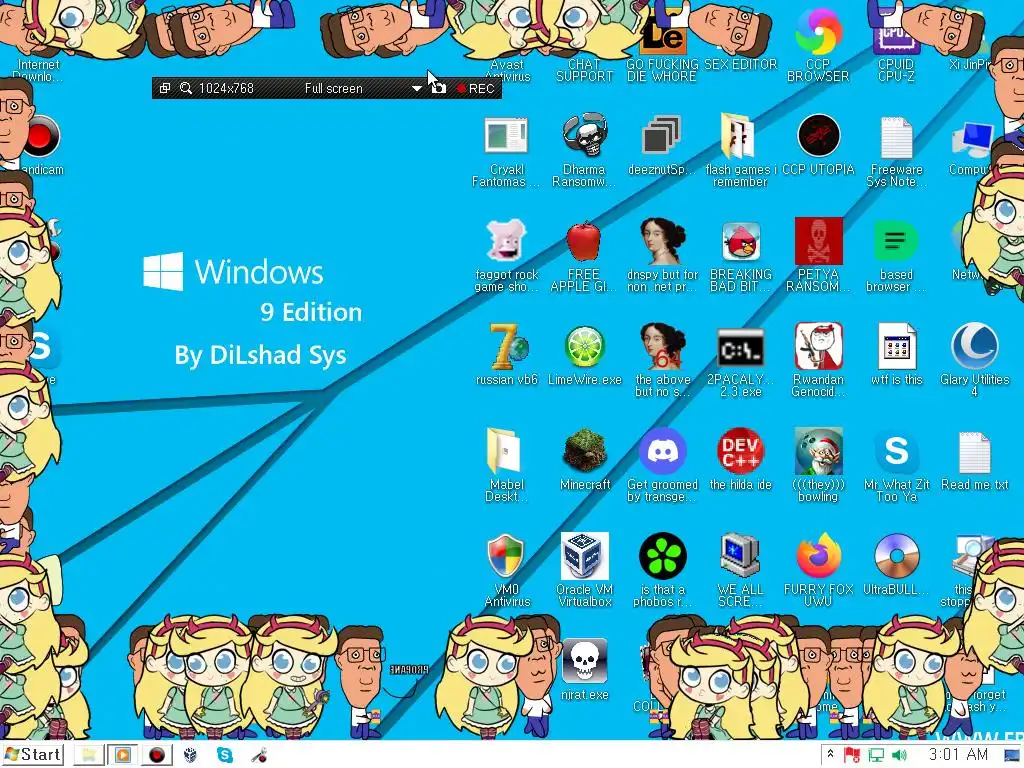
Task: Click the red flag tray icon
Action: pos(852,756)
